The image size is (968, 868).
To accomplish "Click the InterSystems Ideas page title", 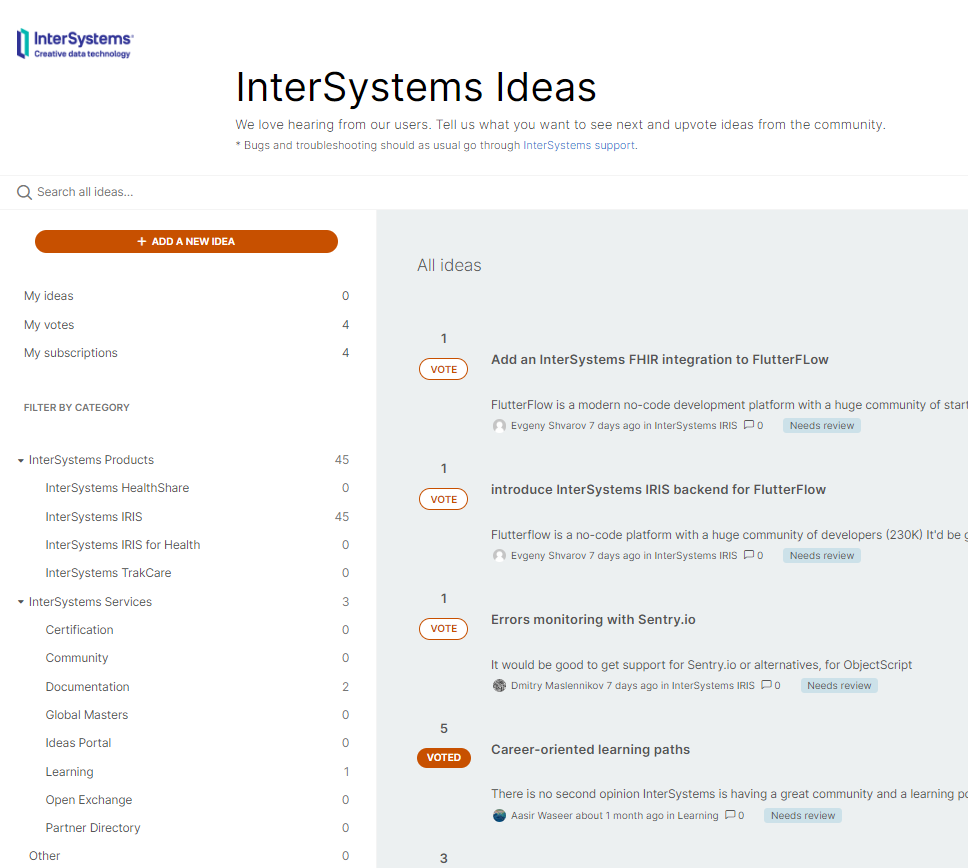I will [x=415, y=87].
